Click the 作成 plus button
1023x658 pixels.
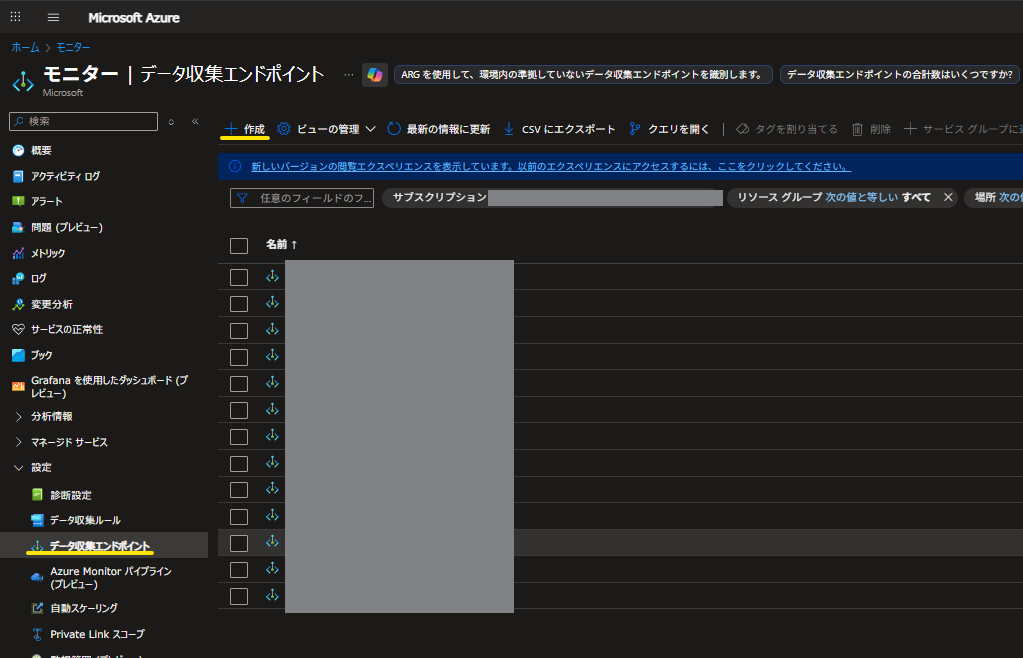point(245,129)
